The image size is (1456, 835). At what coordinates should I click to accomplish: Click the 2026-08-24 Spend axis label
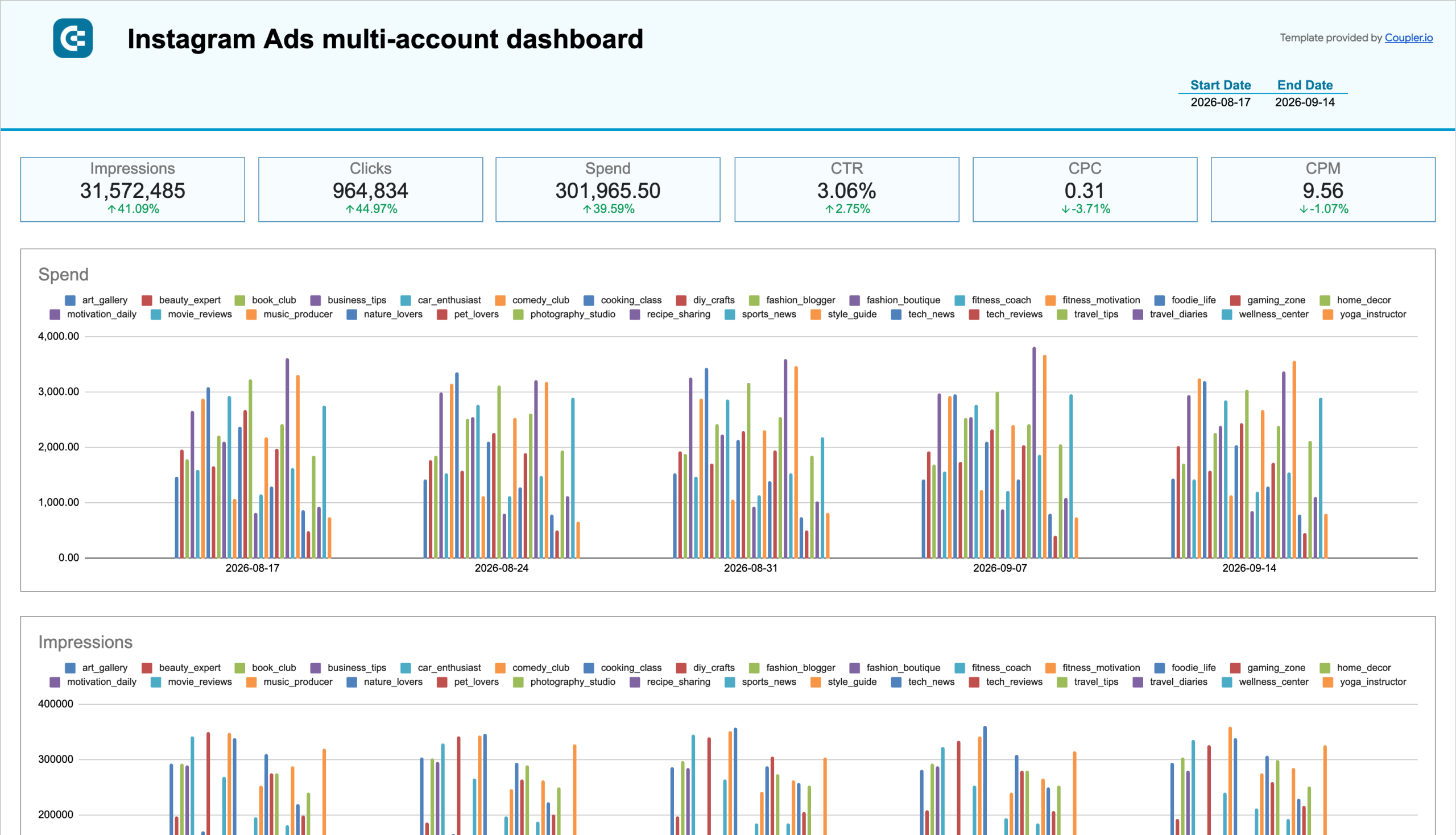501,568
